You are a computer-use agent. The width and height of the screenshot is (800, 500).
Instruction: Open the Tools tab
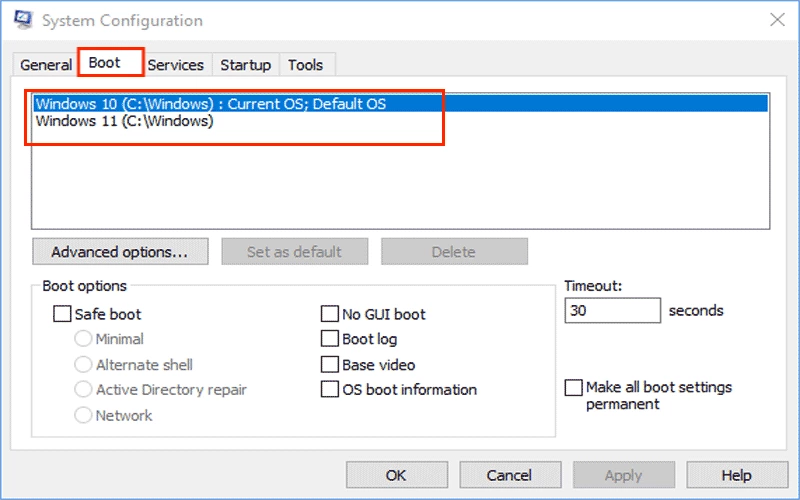(306, 65)
